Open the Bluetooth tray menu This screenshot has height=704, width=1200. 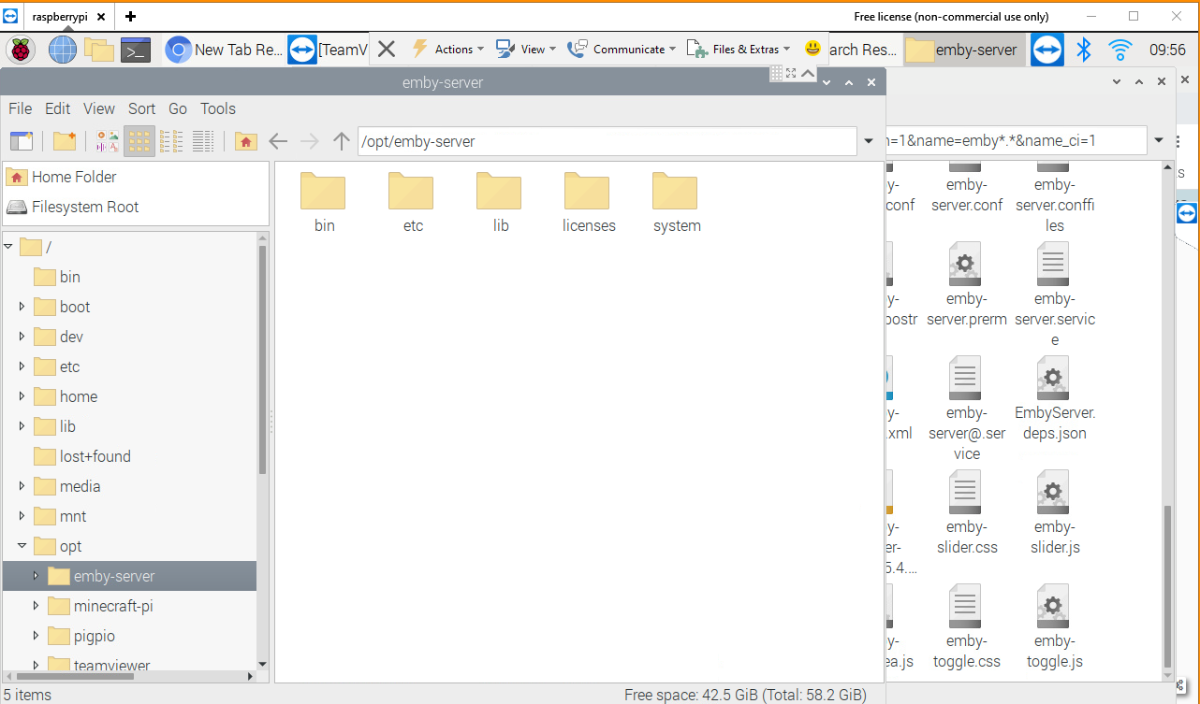(x=1083, y=49)
